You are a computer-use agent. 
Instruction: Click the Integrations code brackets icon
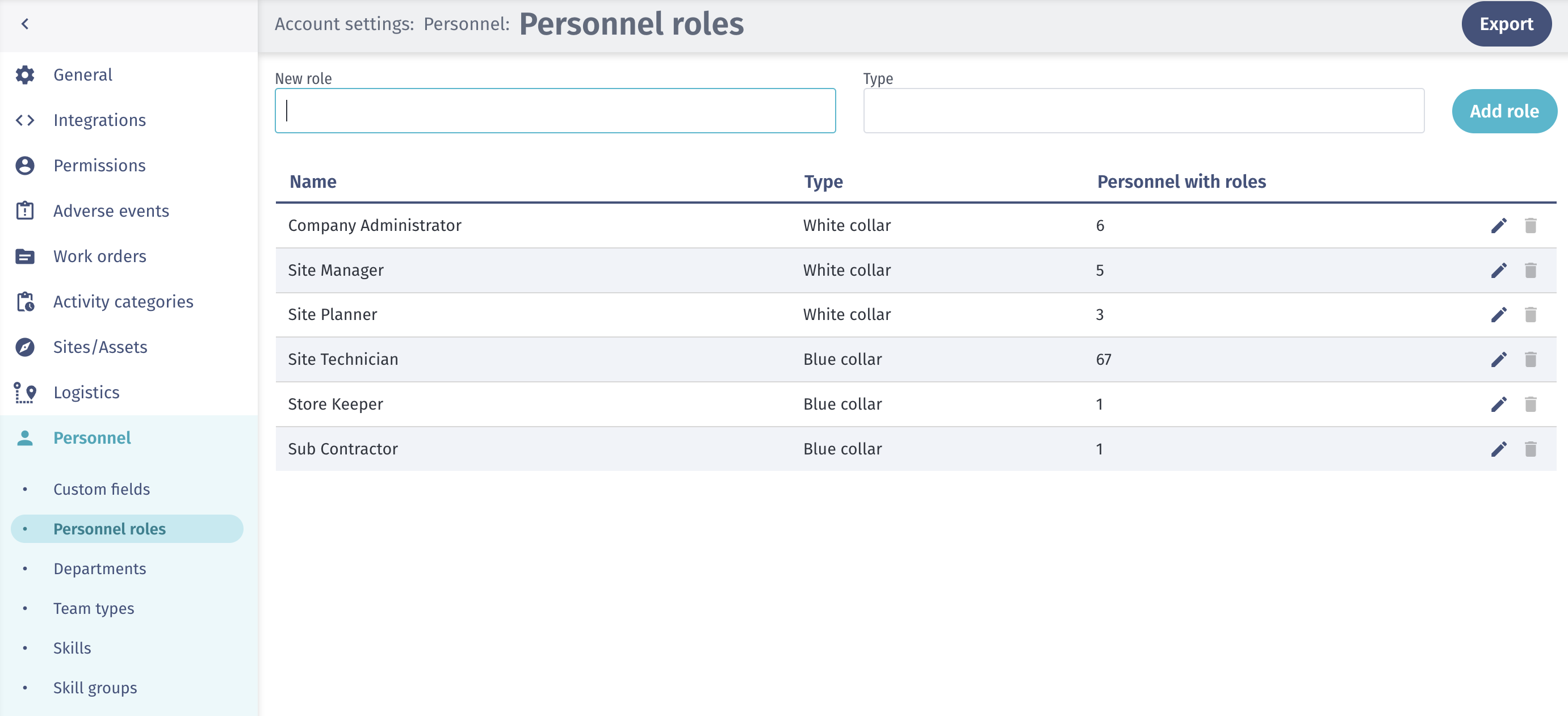pyautogui.click(x=25, y=120)
